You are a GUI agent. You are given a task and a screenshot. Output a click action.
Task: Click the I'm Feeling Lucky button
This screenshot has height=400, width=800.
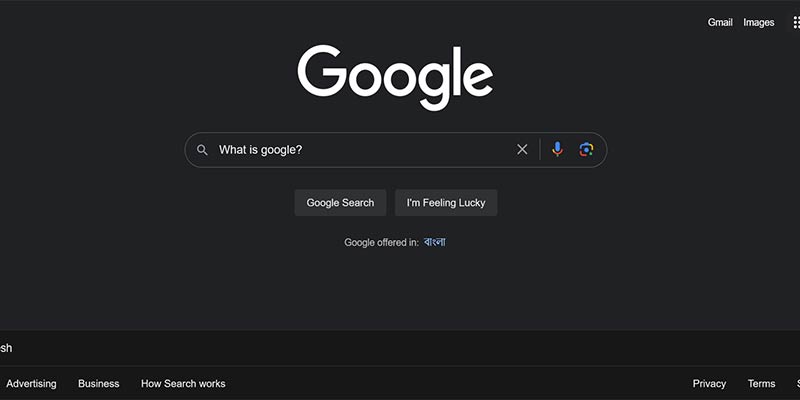click(446, 203)
